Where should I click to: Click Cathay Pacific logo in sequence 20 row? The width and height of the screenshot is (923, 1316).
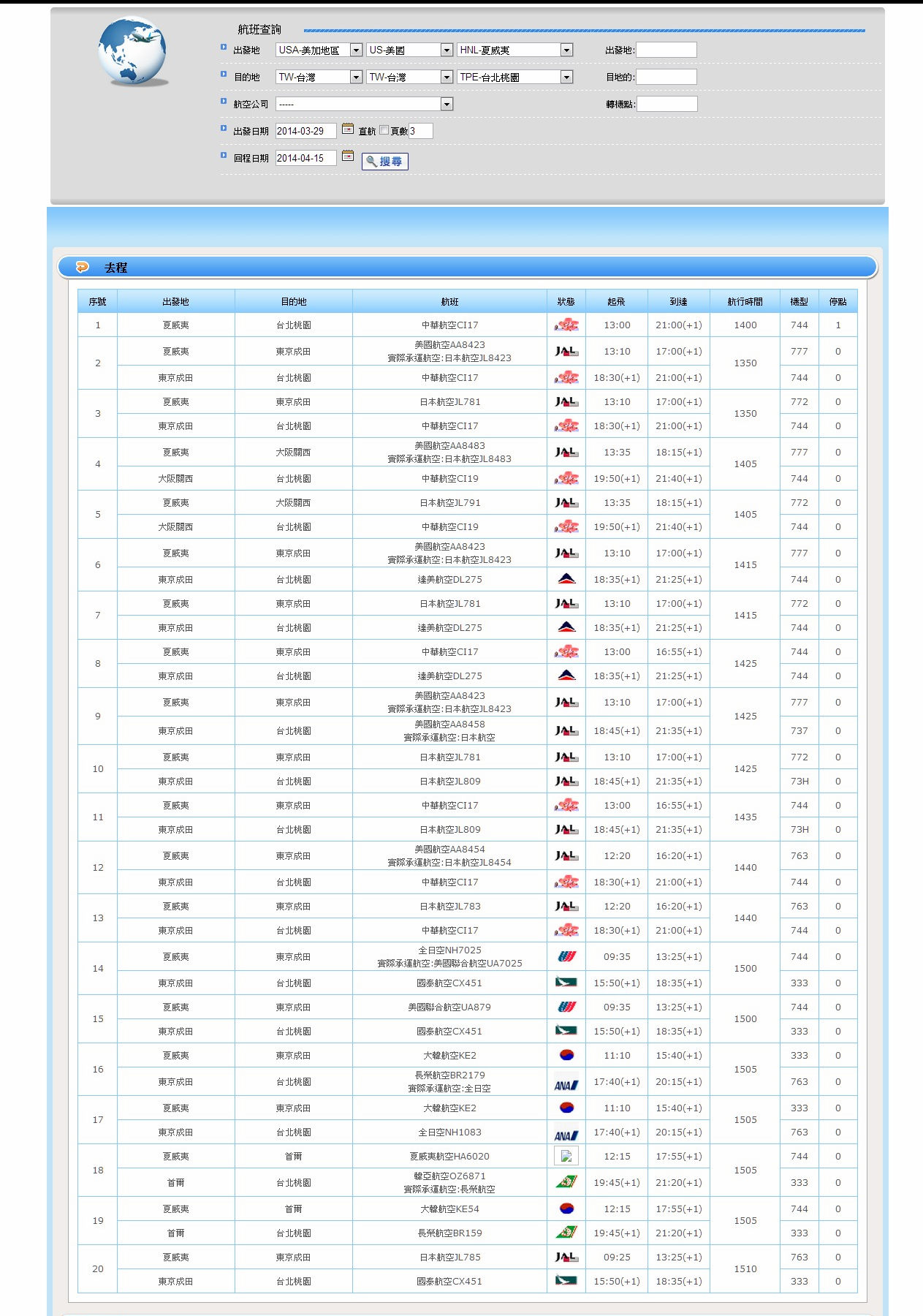[x=566, y=1282]
